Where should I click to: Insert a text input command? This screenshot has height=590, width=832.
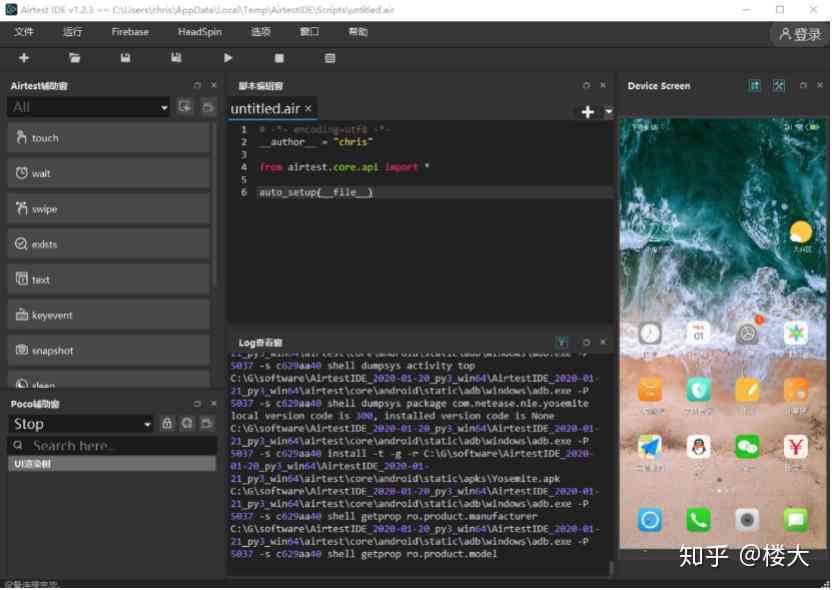tap(109, 279)
